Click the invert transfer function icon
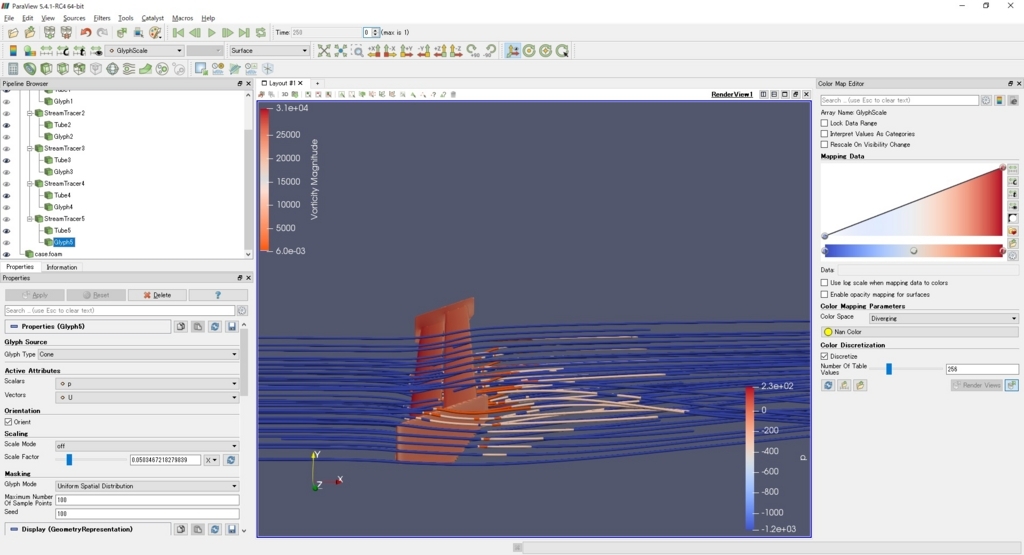 pos(1013,219)
